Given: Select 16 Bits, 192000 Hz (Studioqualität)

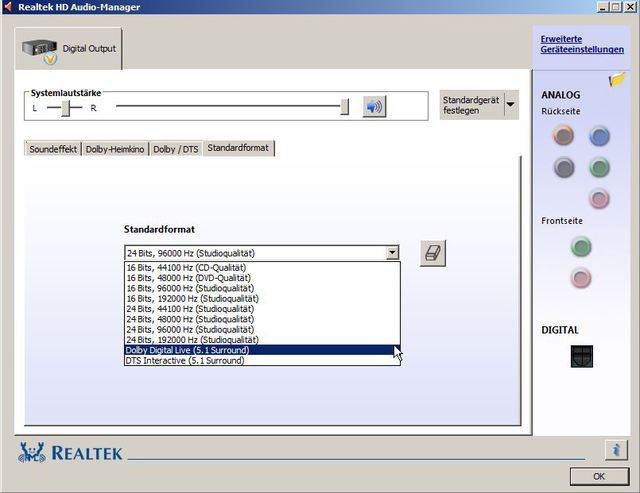Looking at the screenshot, I should pyautogui.click(x=262, y=299).
